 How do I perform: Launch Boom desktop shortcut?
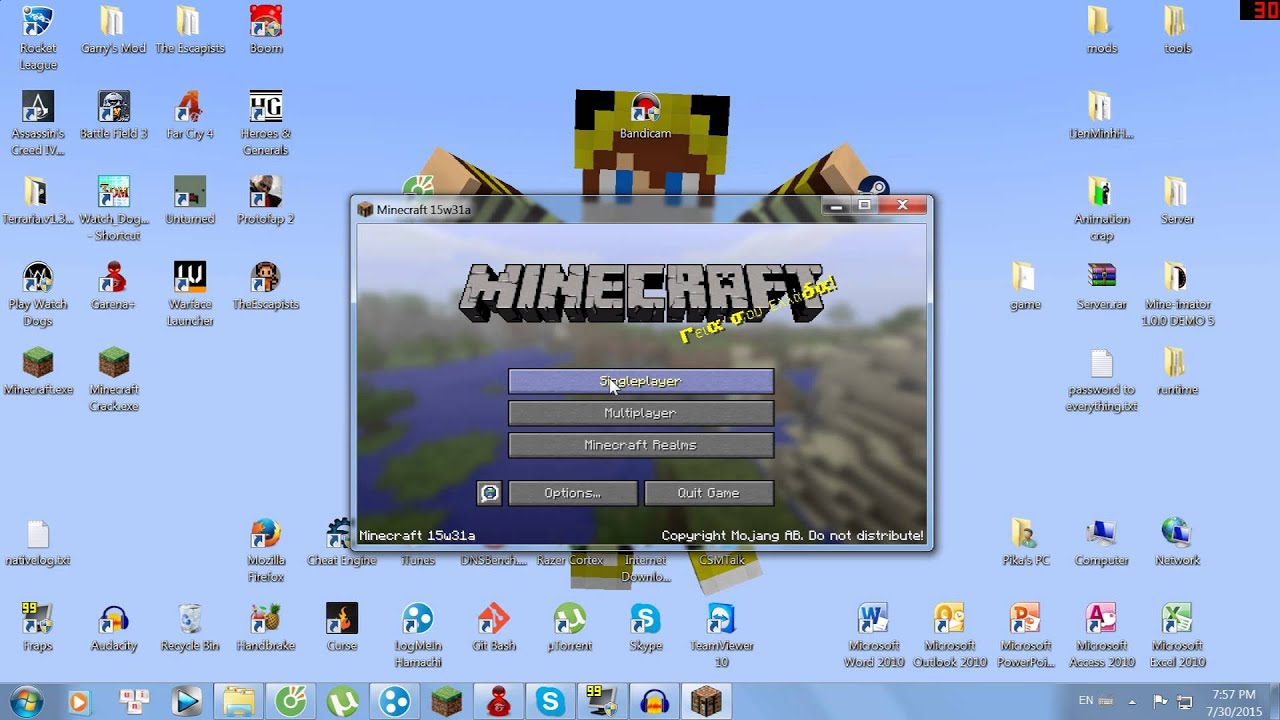[x=266, y=30]
